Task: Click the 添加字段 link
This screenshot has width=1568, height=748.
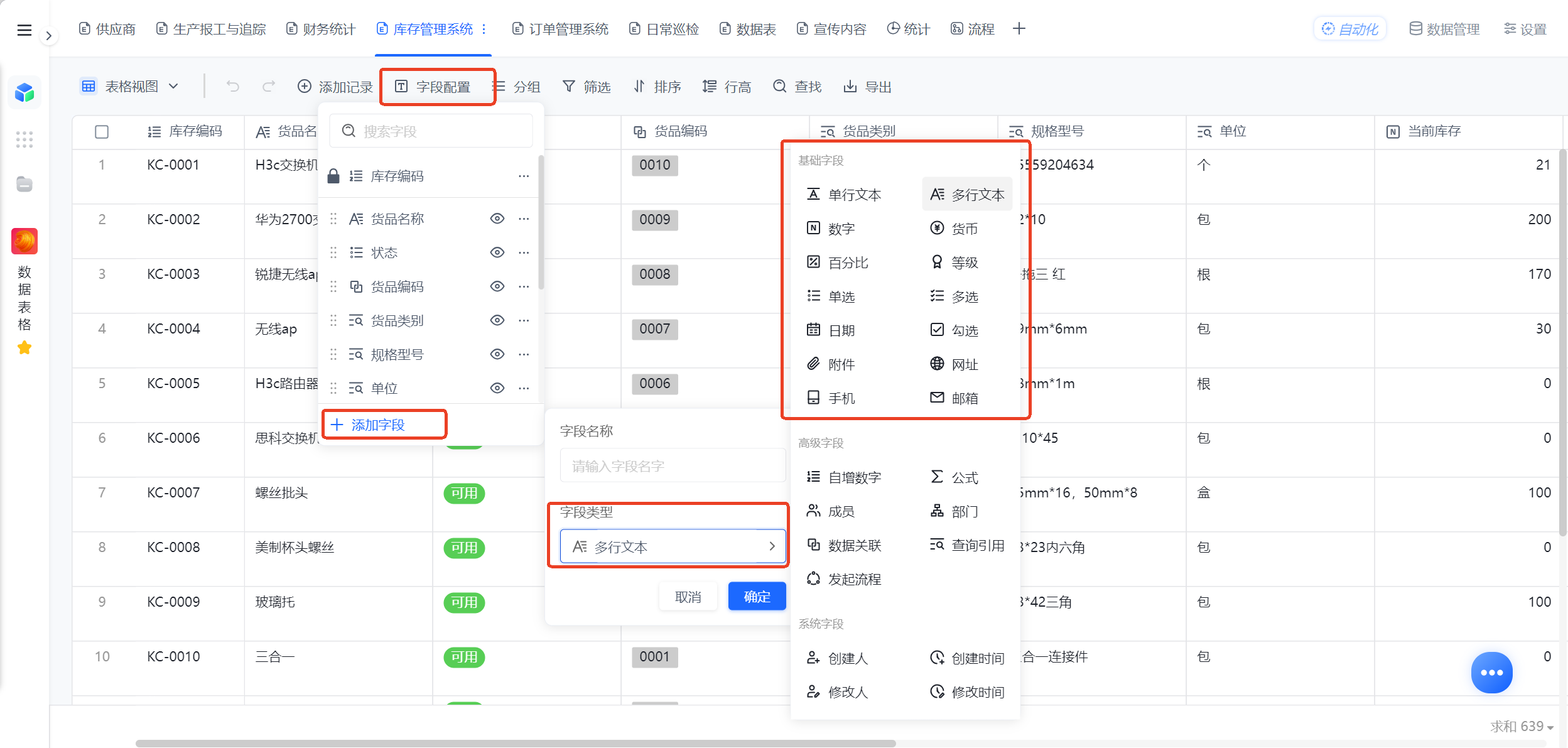Action: click(369, 425)
